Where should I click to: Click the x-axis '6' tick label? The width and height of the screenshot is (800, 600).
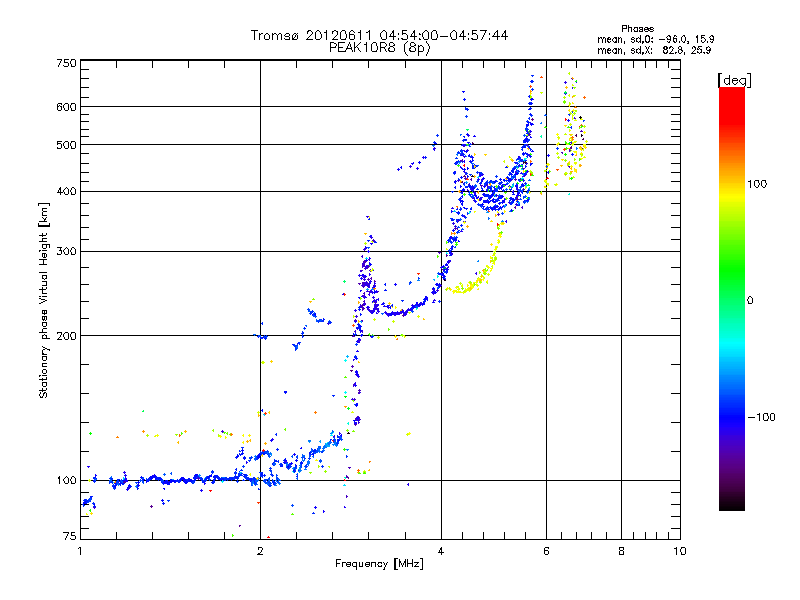(x=546, y=551)
